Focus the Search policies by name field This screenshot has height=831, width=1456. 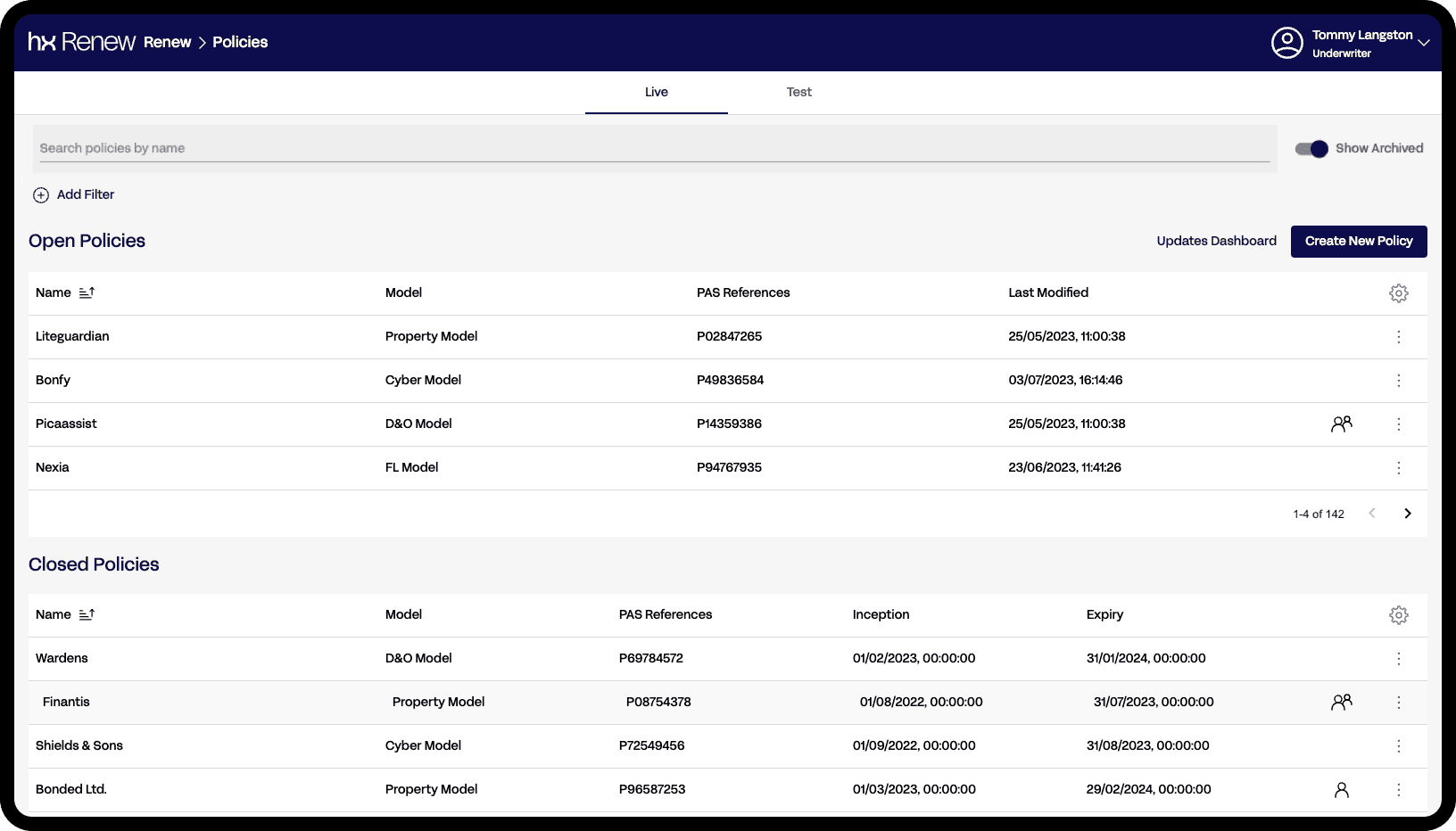click(x=655, y=148)
